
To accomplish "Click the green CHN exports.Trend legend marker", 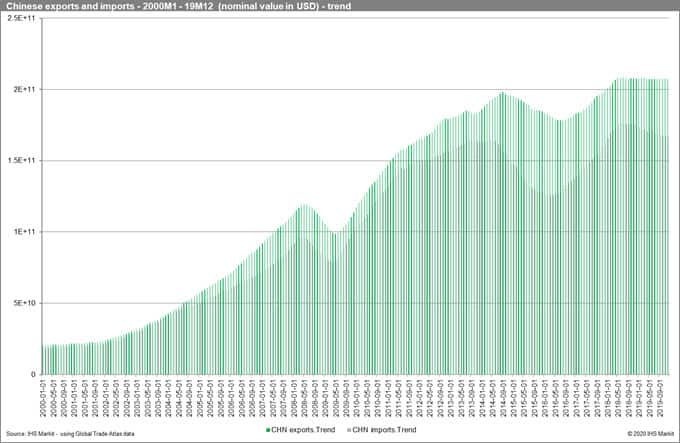I will click(268, 430).
